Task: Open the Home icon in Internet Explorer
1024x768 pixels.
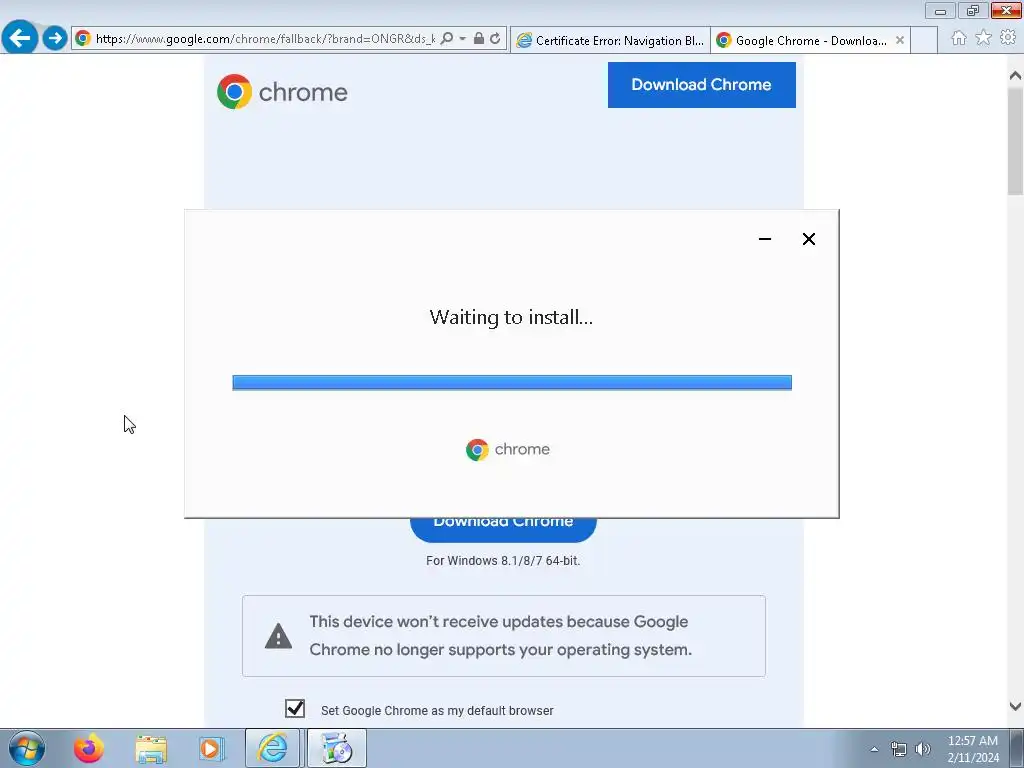Action: (959, 38)
